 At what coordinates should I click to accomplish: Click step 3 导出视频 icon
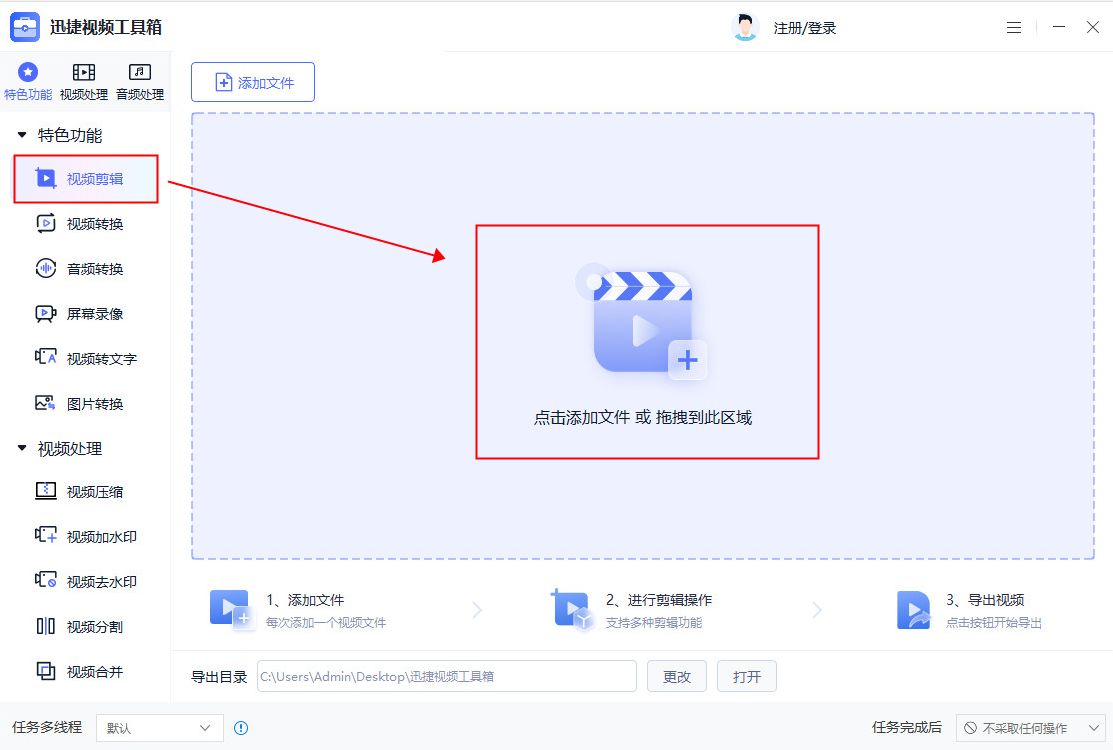914,610
